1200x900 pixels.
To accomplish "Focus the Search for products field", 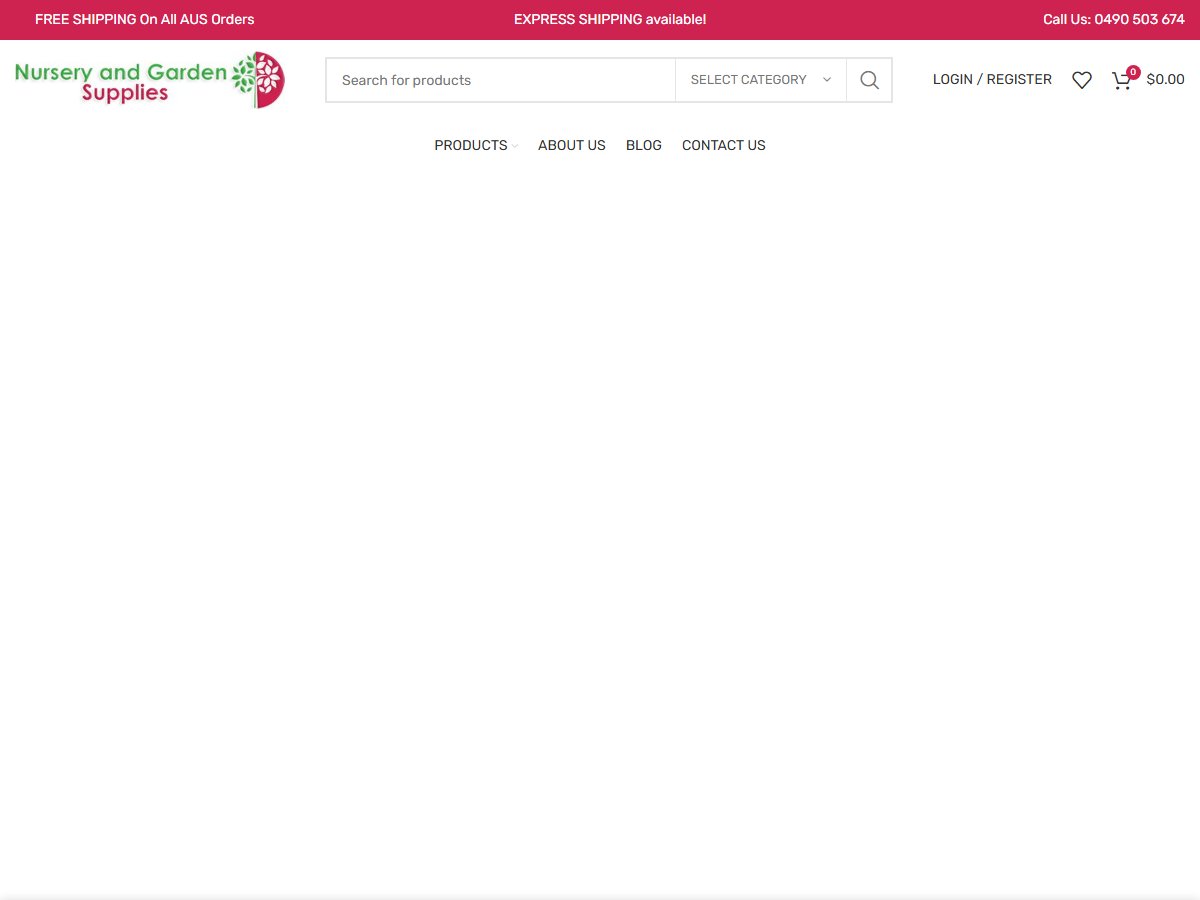I will 501,80.
